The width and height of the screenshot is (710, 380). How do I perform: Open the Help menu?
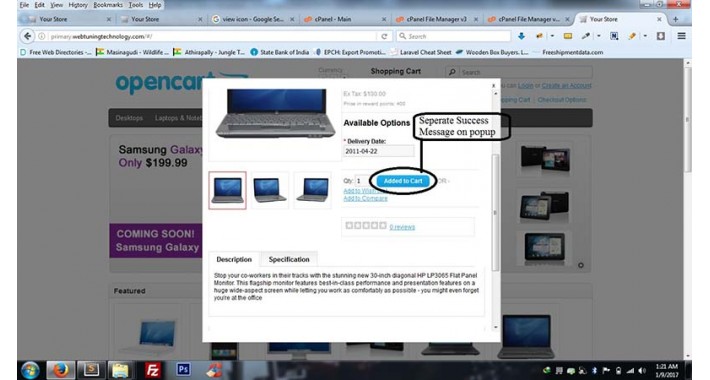(x=155, y=5)
